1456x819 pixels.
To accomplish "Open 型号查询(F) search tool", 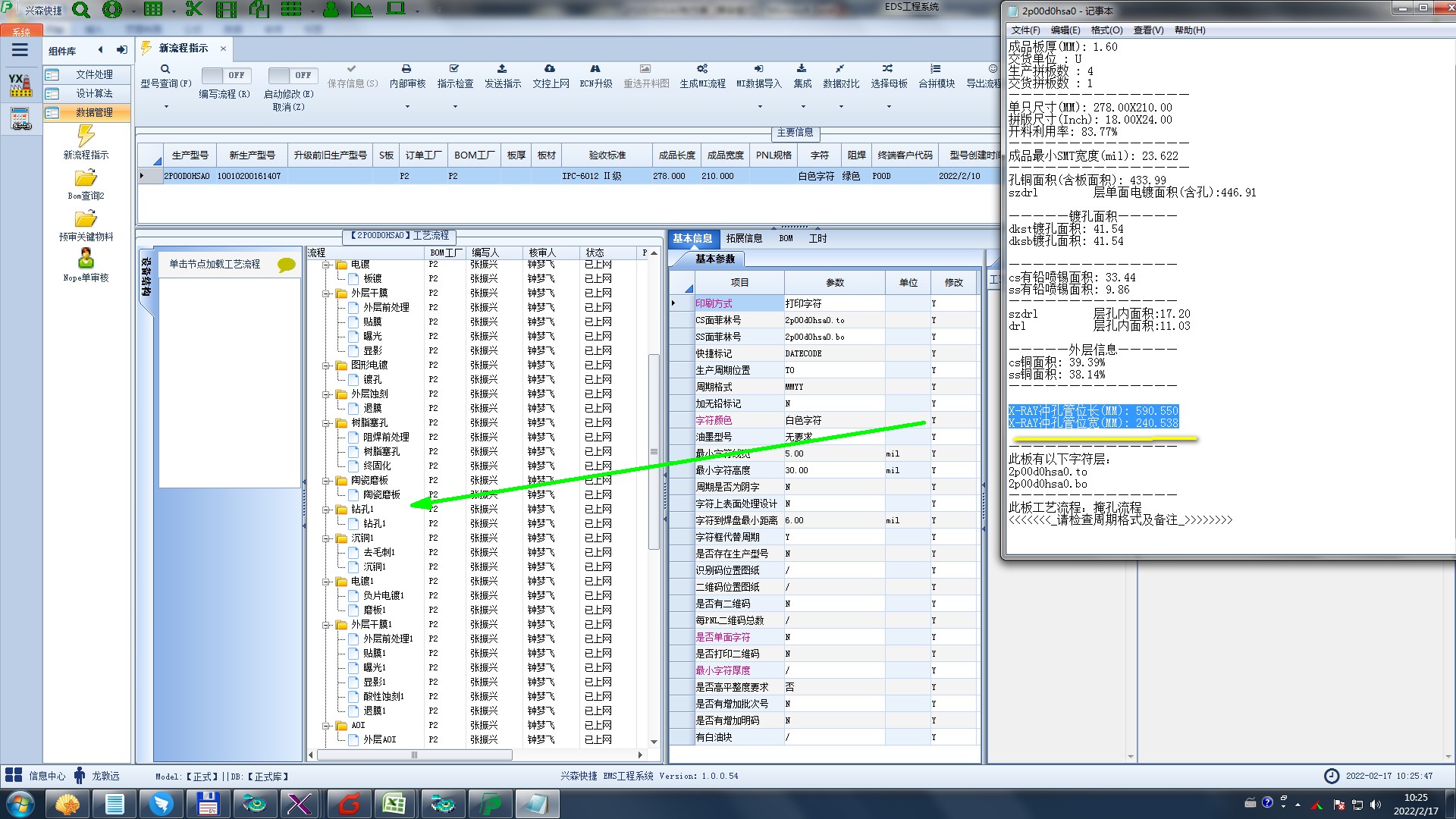I will click(x=165, y=76).
